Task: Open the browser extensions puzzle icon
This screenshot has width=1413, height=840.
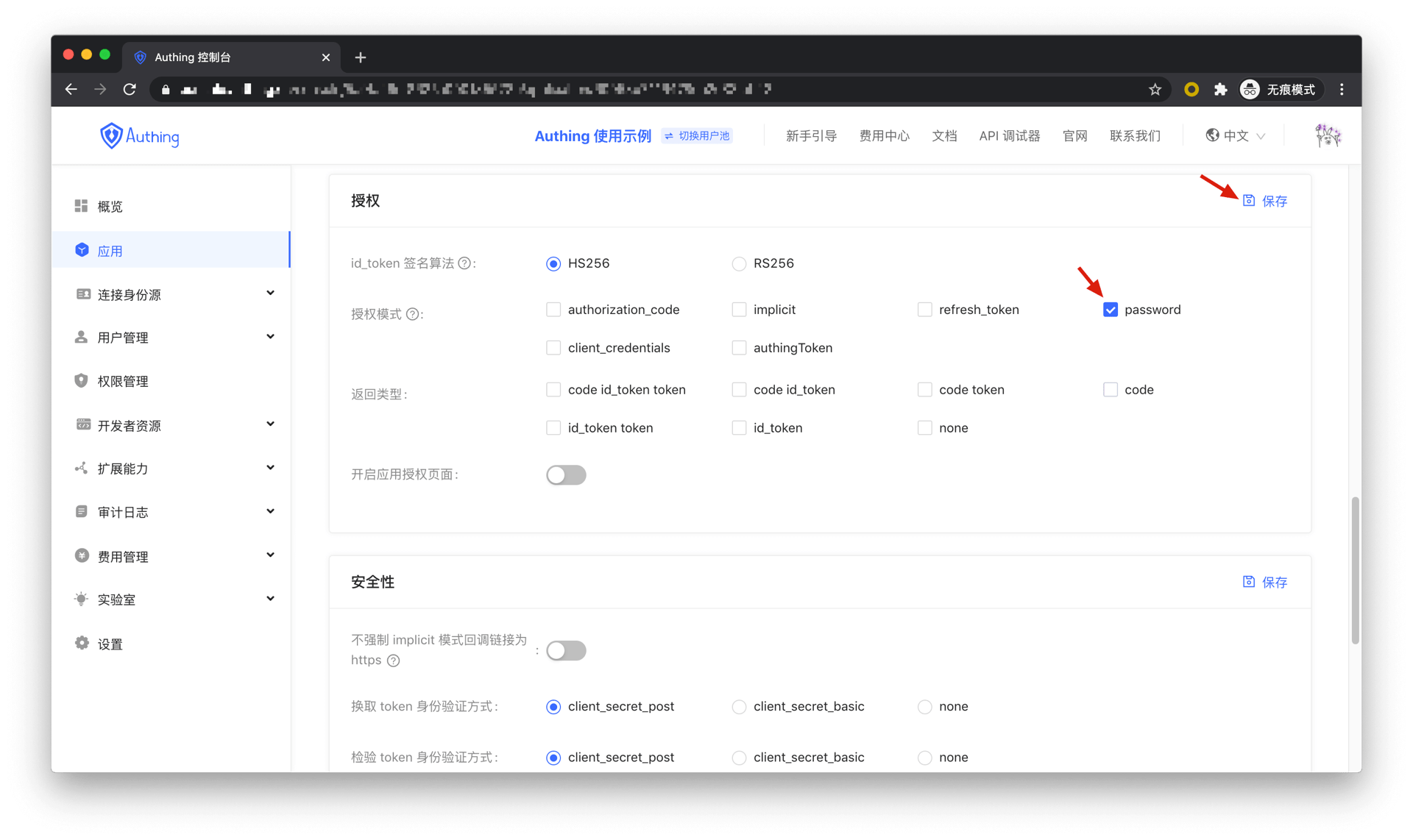Action: pos(1220,90)
